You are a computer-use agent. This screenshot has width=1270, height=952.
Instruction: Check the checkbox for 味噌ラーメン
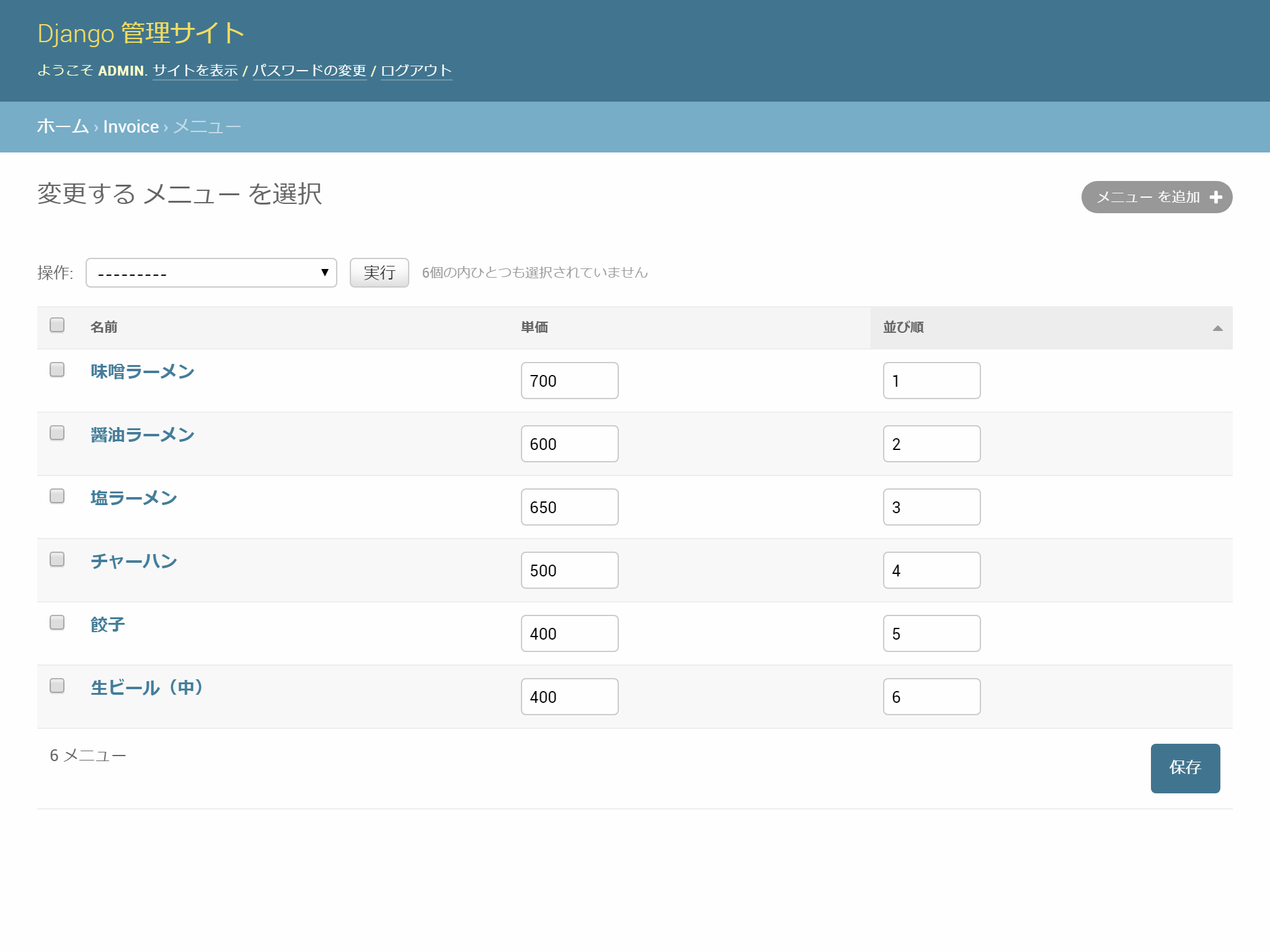(x=56, y=370)
